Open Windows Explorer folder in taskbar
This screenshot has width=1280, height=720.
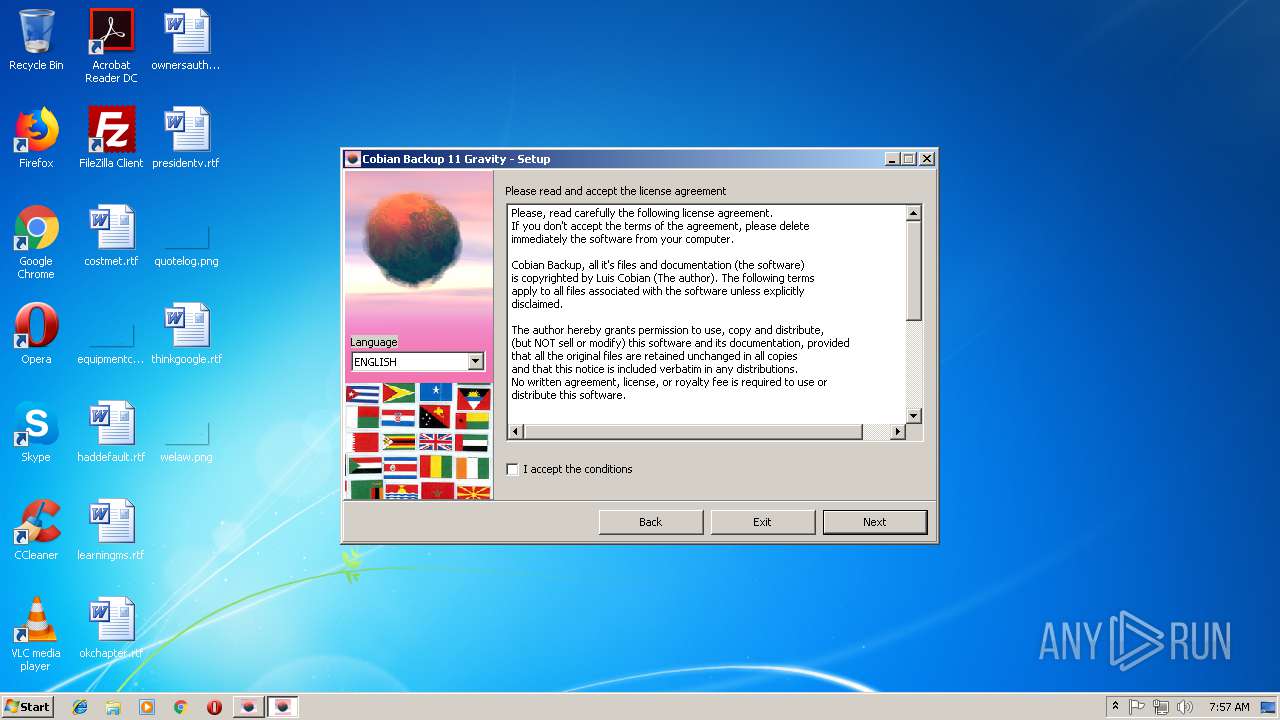point(113,707)
